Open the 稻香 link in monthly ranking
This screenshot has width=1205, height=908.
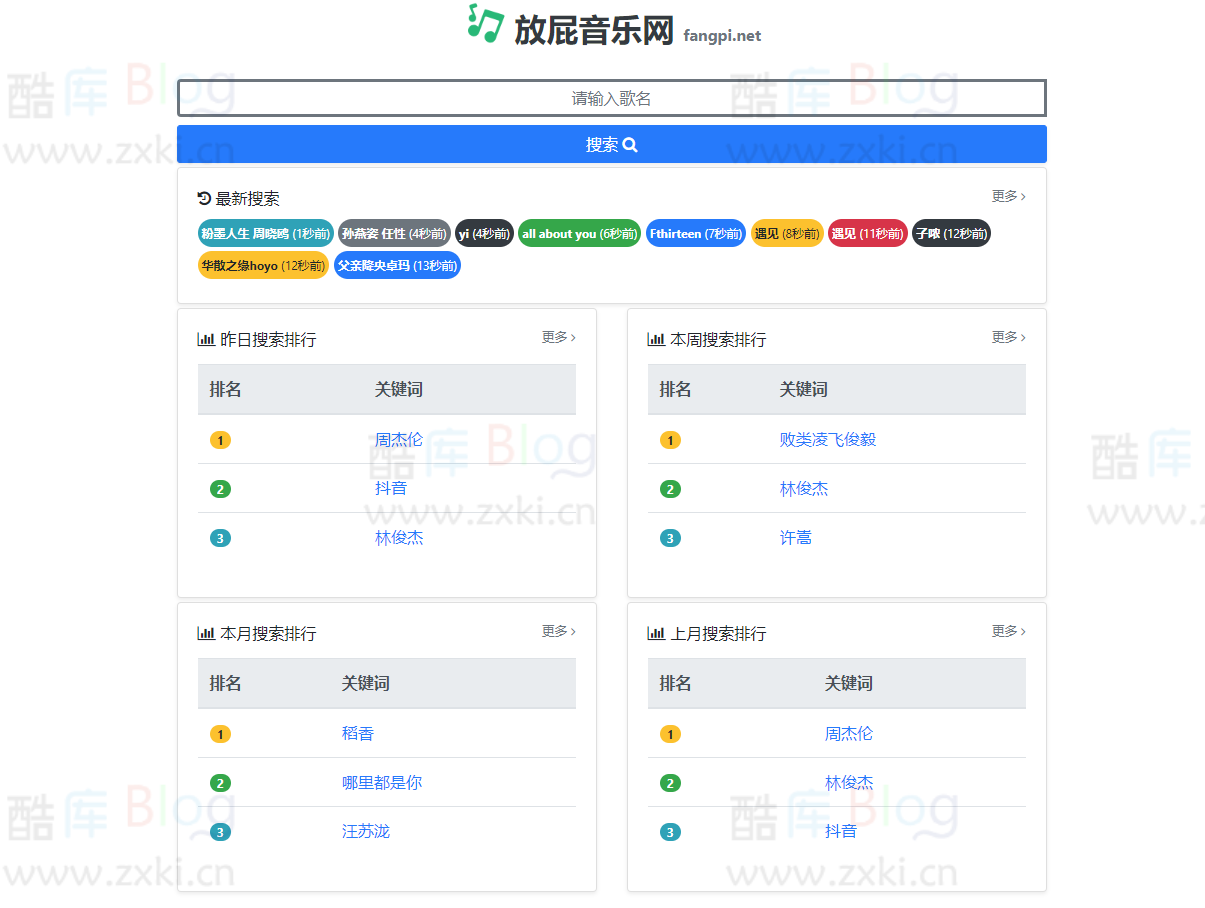pos(358,733)
